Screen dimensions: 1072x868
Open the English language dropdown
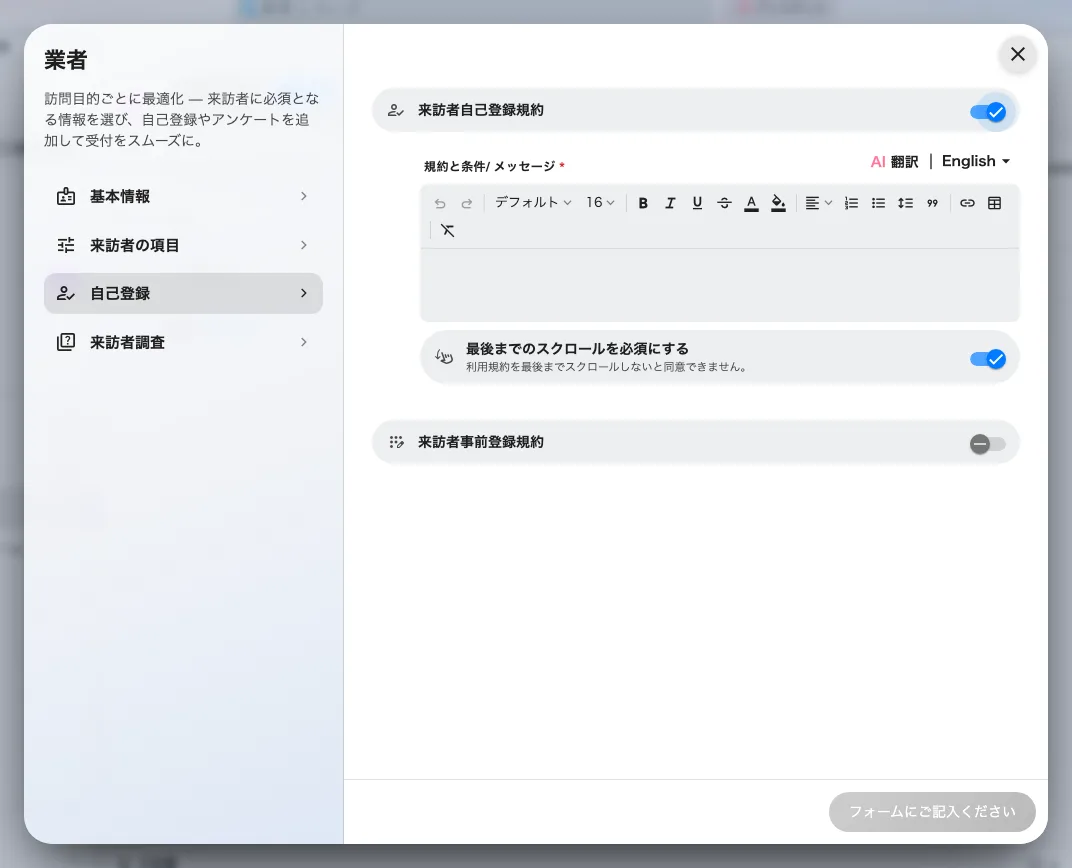point(976,161)
